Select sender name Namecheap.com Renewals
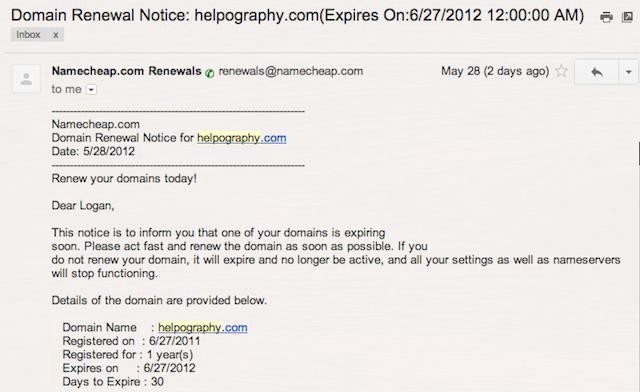 click(x=127, y=71)
